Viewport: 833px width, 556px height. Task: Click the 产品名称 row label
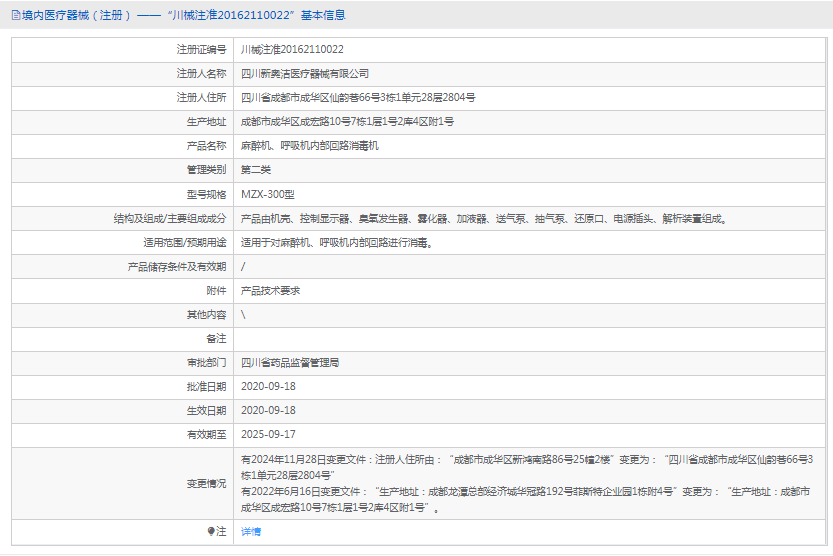pos(206,146)
